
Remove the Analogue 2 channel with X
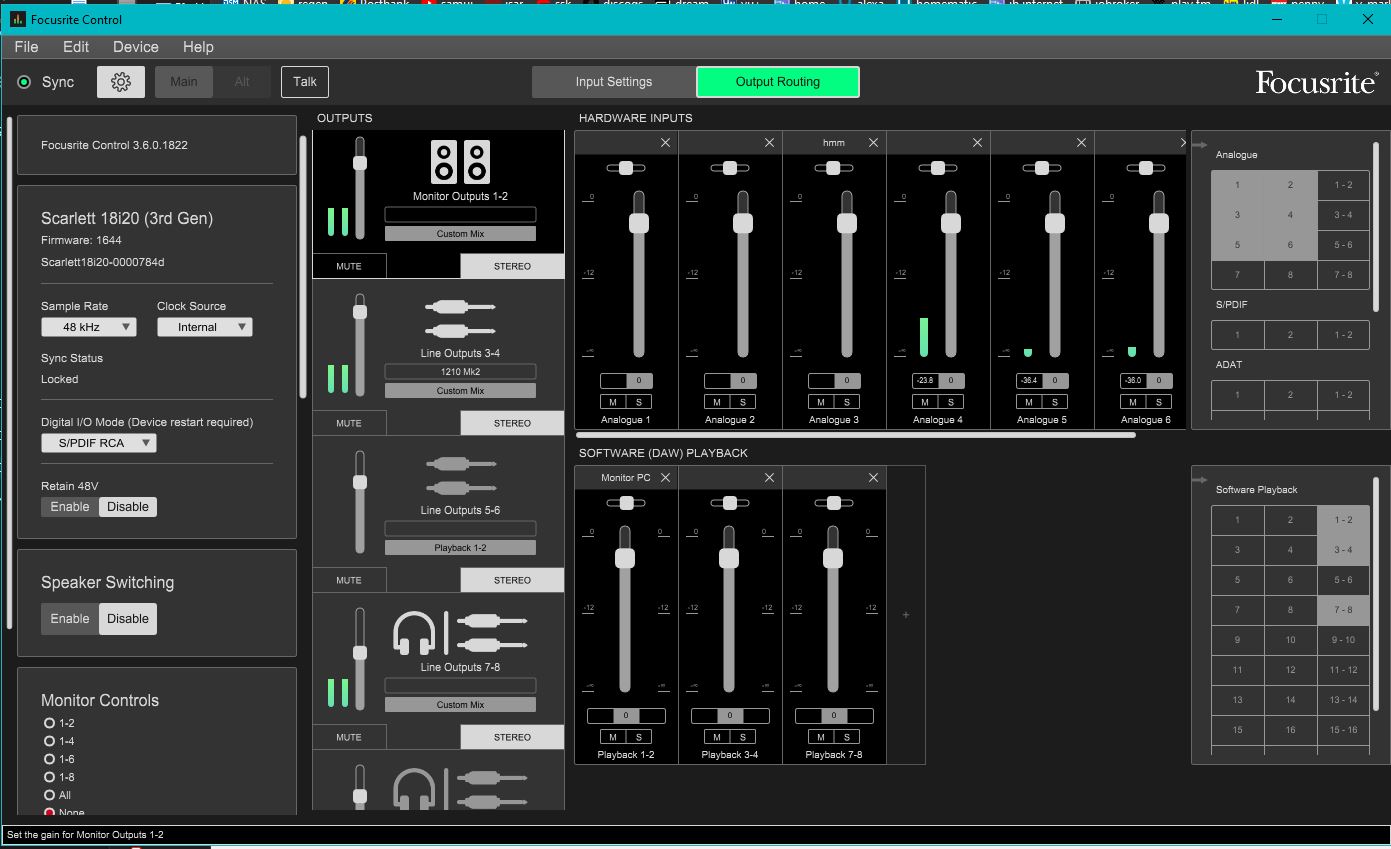coord(770,143)
